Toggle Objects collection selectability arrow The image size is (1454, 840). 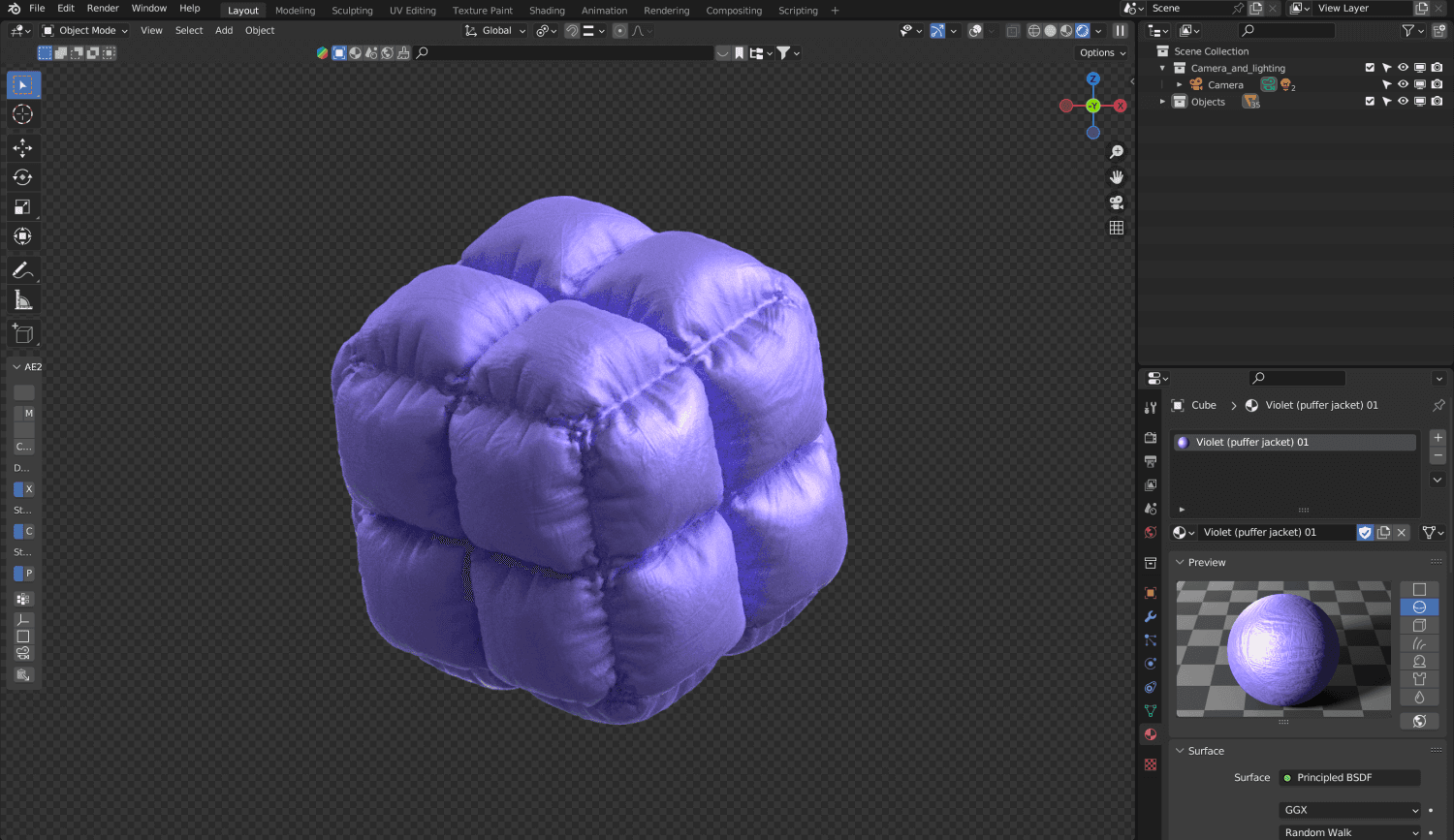coord(1386,101)
